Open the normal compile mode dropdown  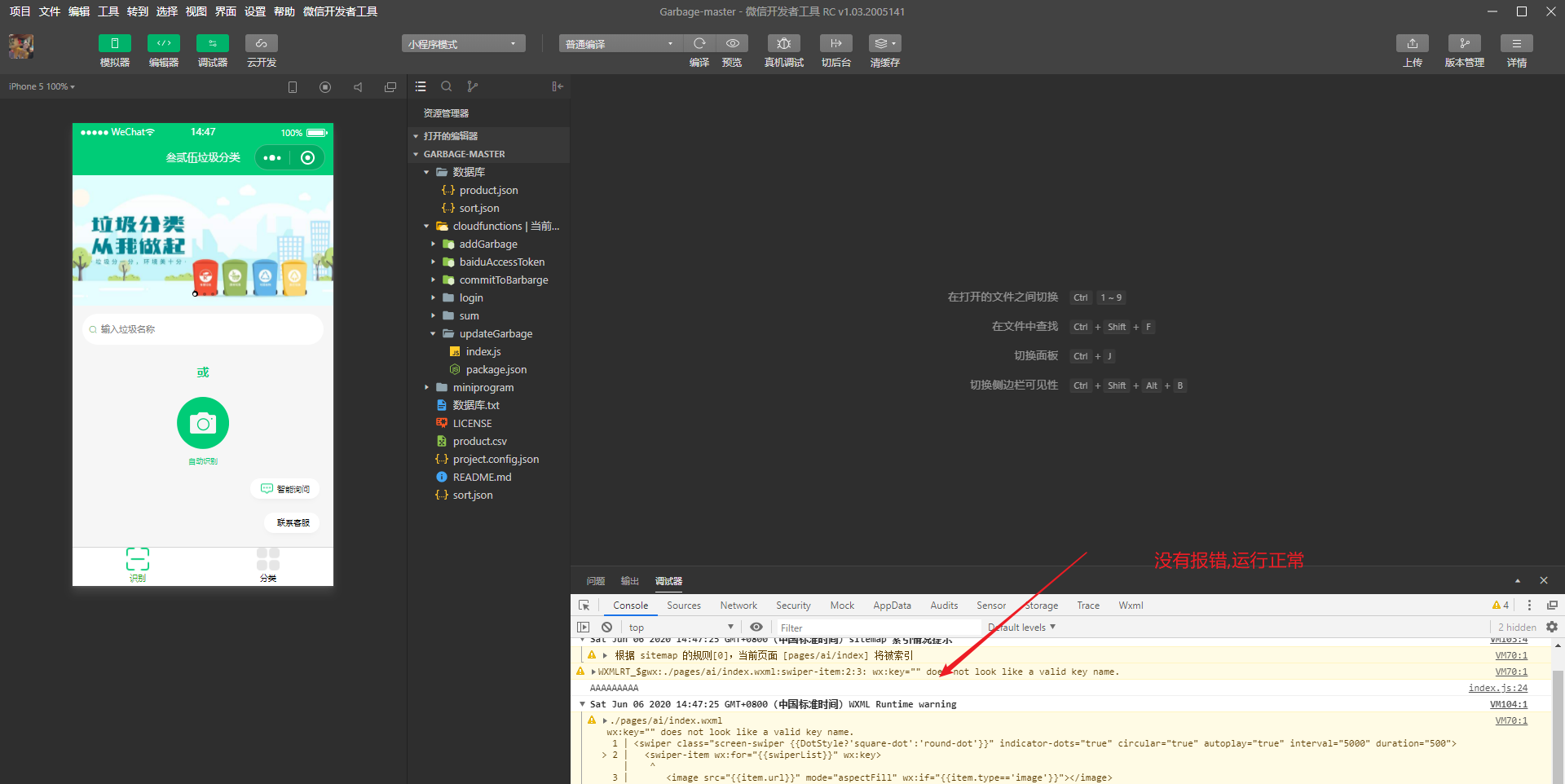click(x=620, y=44)
